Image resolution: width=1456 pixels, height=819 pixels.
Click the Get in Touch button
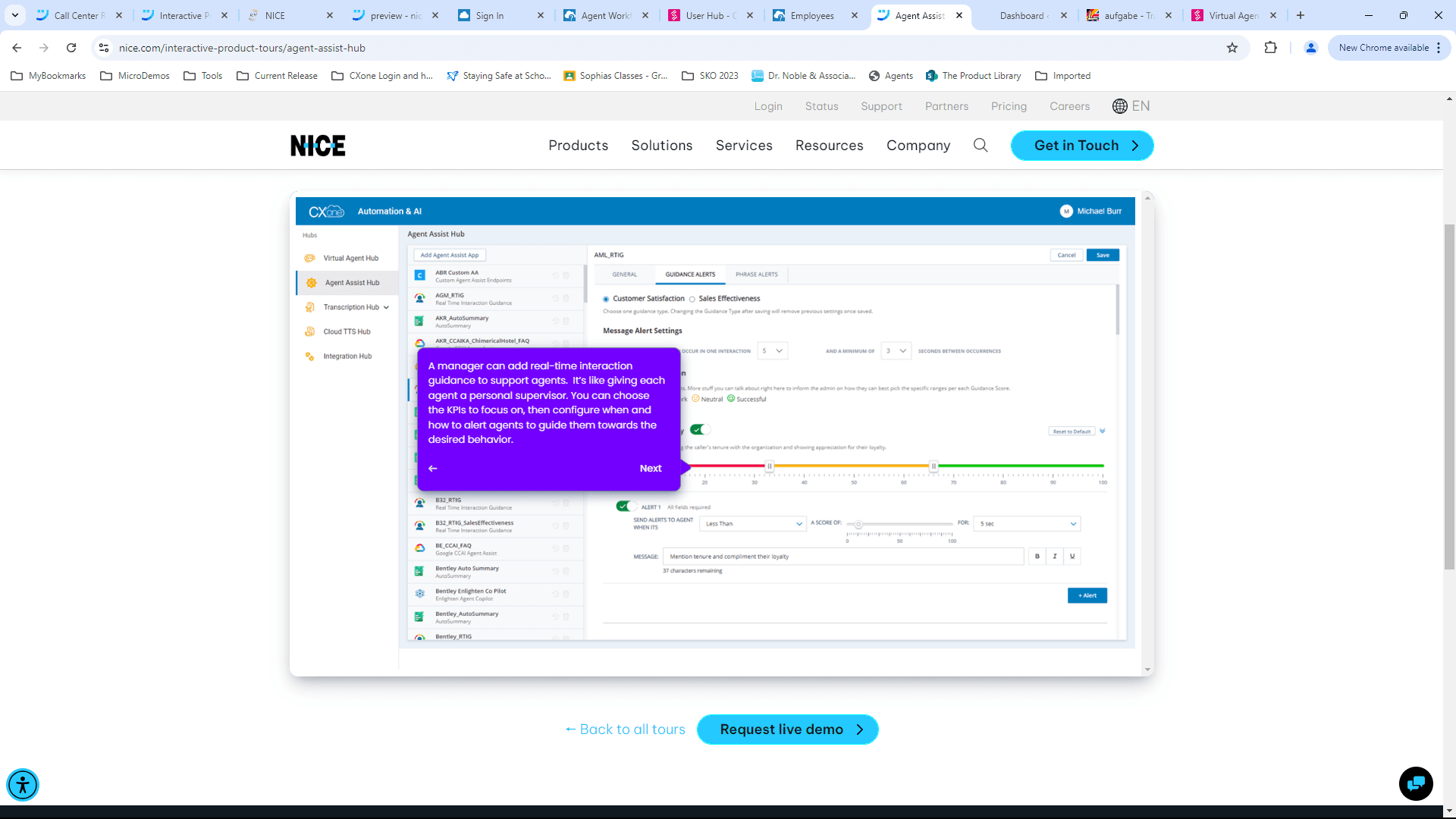point(1082,146)
